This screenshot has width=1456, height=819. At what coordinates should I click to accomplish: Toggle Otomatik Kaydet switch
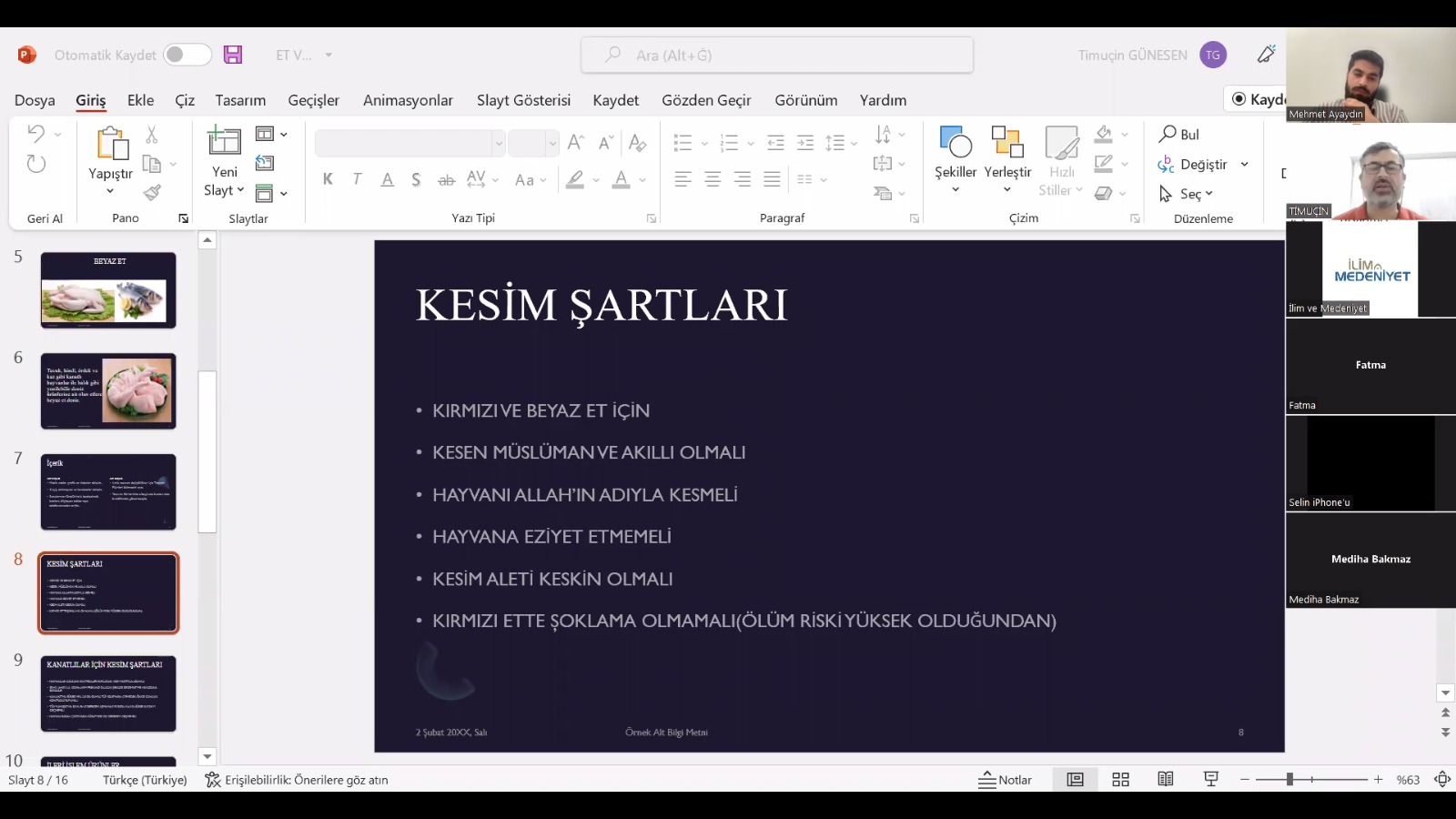click(x=187, y=55)
